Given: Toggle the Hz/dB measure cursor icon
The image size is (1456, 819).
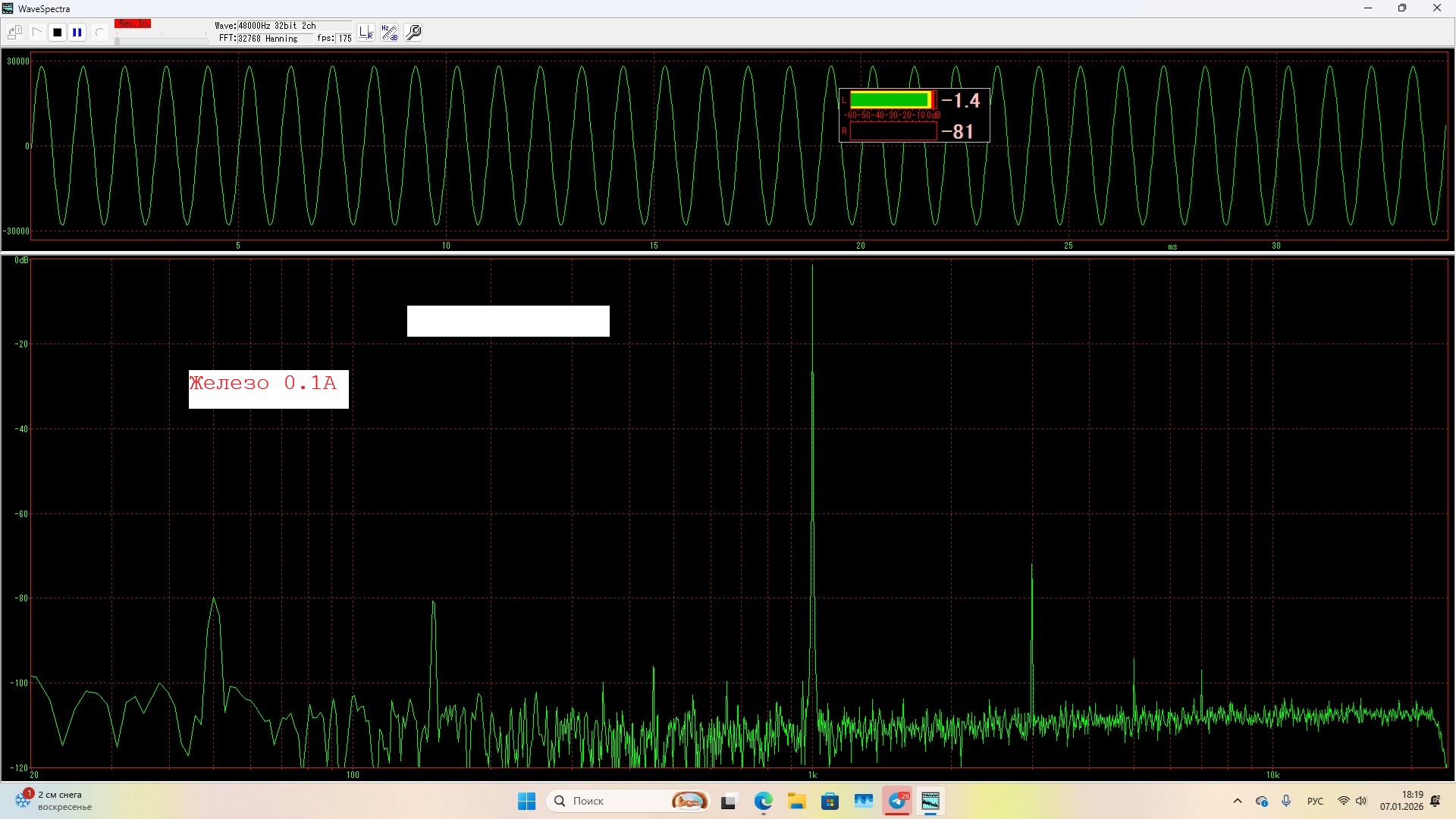Looking at the screenshot, I should coord(390,33).
